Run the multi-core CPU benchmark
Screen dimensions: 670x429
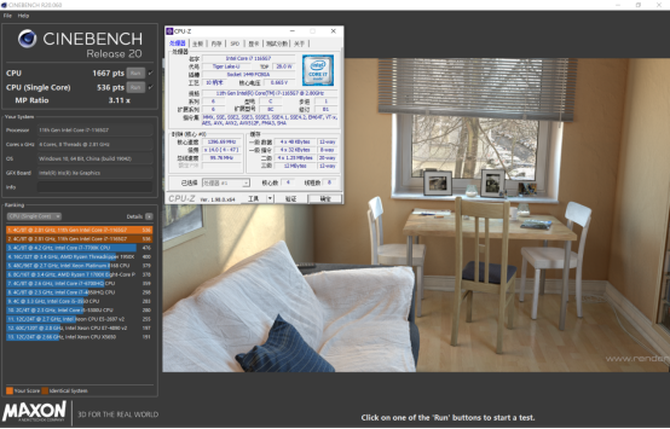(x=135, y=73)
